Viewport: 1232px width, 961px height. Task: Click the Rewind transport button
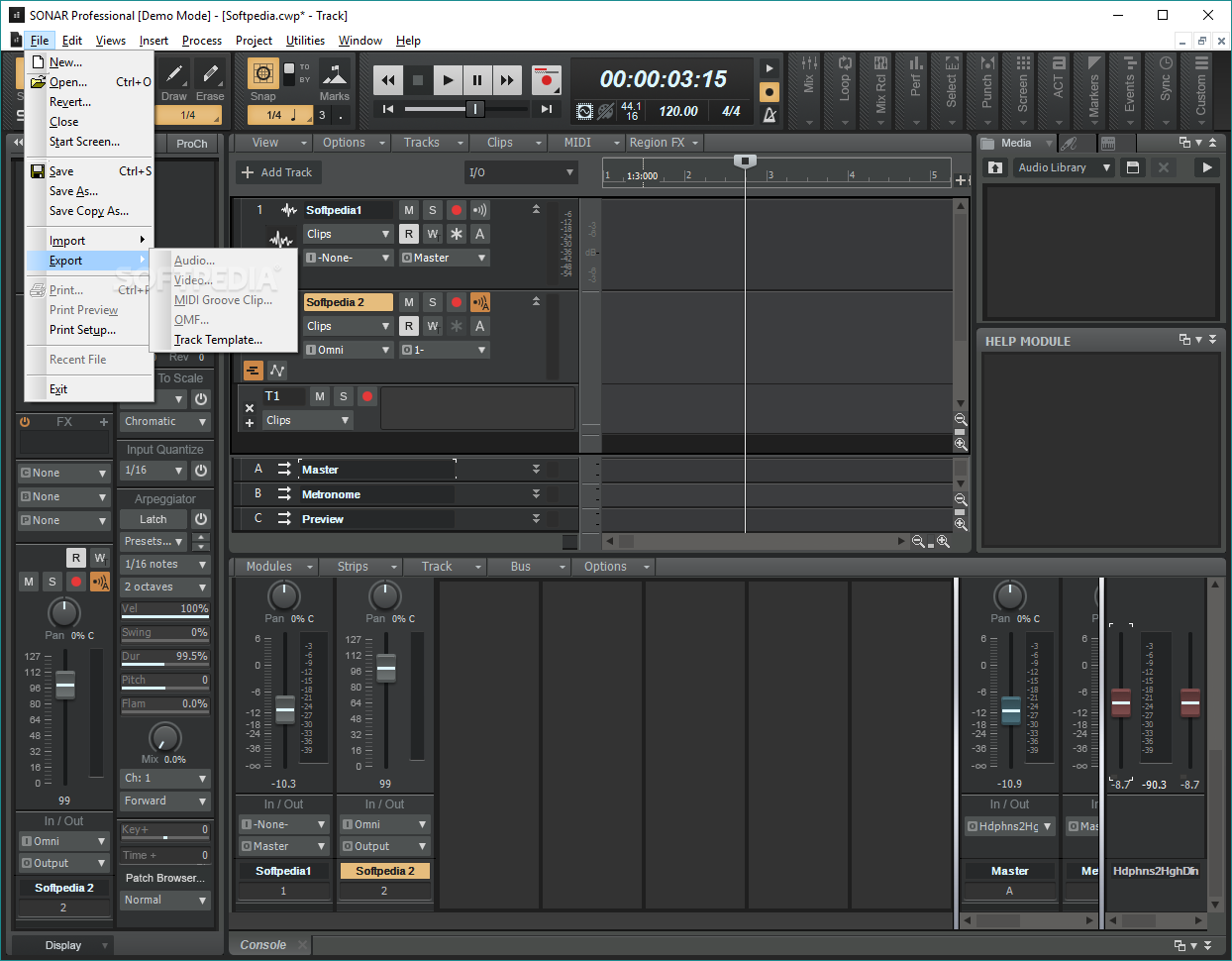388,80
